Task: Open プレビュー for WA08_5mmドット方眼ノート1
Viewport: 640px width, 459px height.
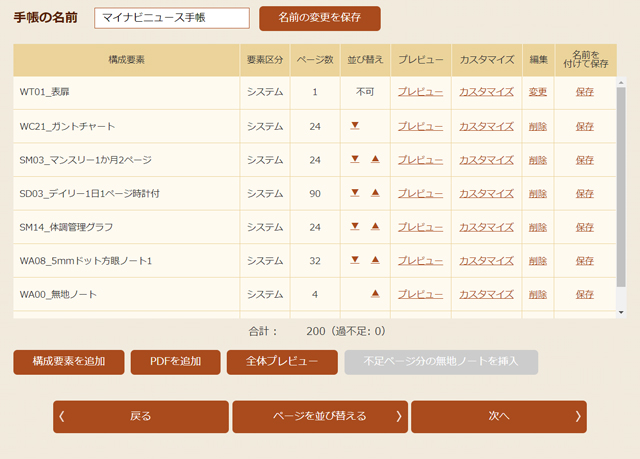Action: pyautogui.click(x=420, y=261)
